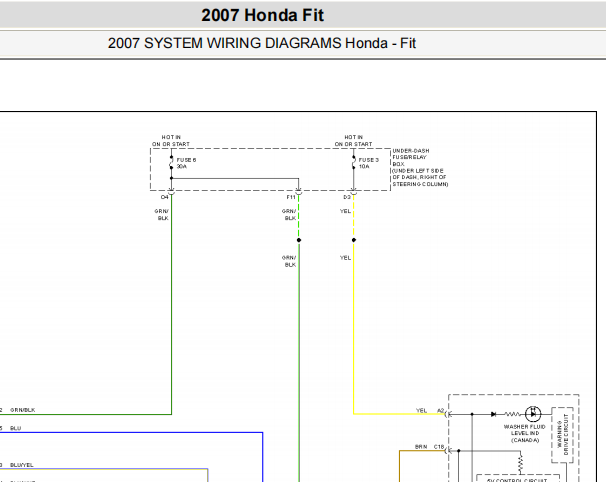606x482 pixels.
Task: Click the "GRN/BLK" label below the green splice dot
Action: 289,261
